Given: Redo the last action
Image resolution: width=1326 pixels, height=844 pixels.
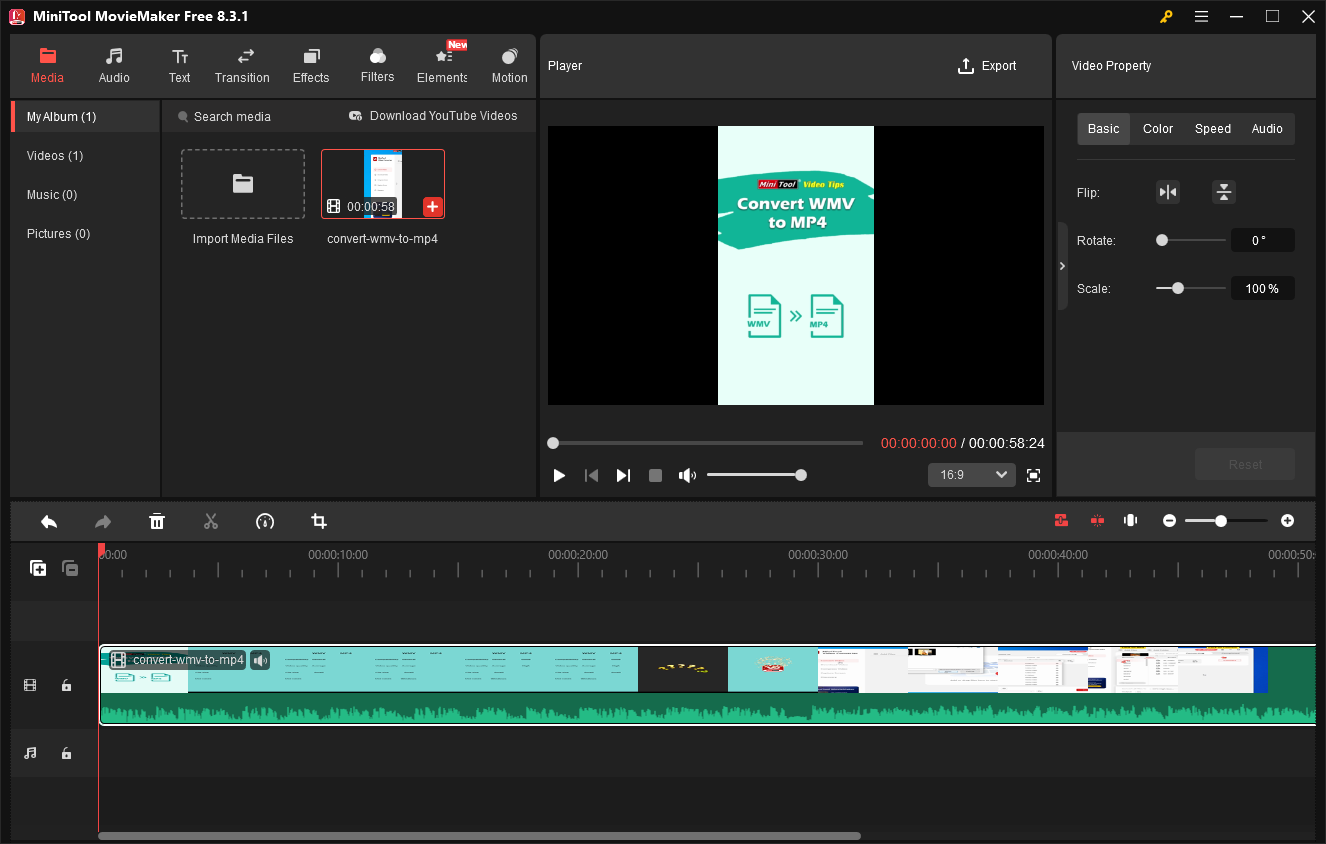Looking at the screenshot, I should (102, 521).
